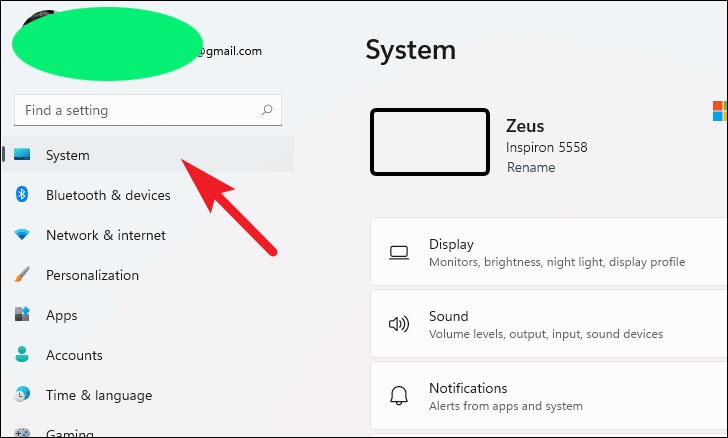Open the Display settings card
Viewport: 728px width, 438px height.
tap(549, 252)
